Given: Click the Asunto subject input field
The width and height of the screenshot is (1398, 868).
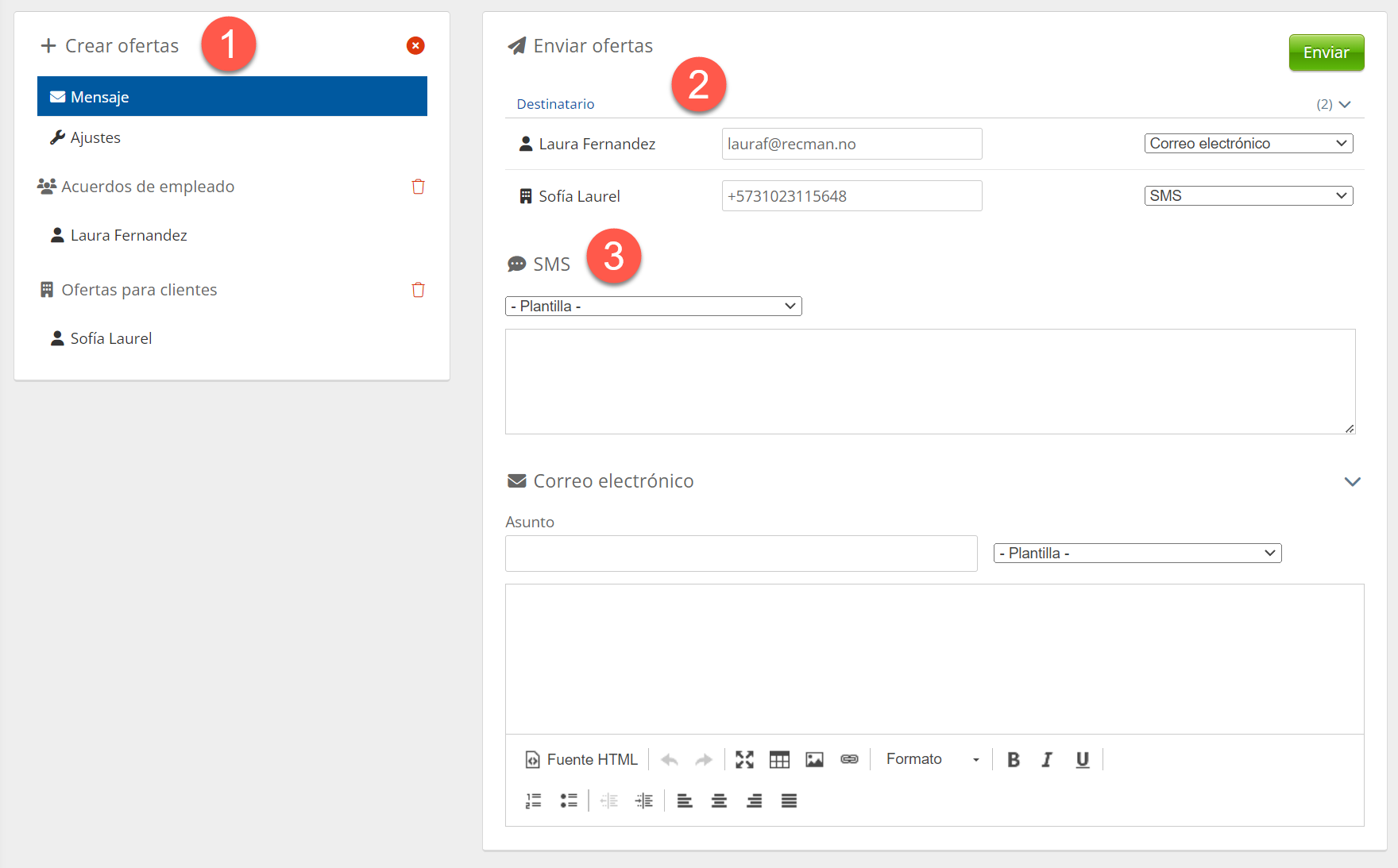Looking at the screenshot, I should tap(740, 554).
